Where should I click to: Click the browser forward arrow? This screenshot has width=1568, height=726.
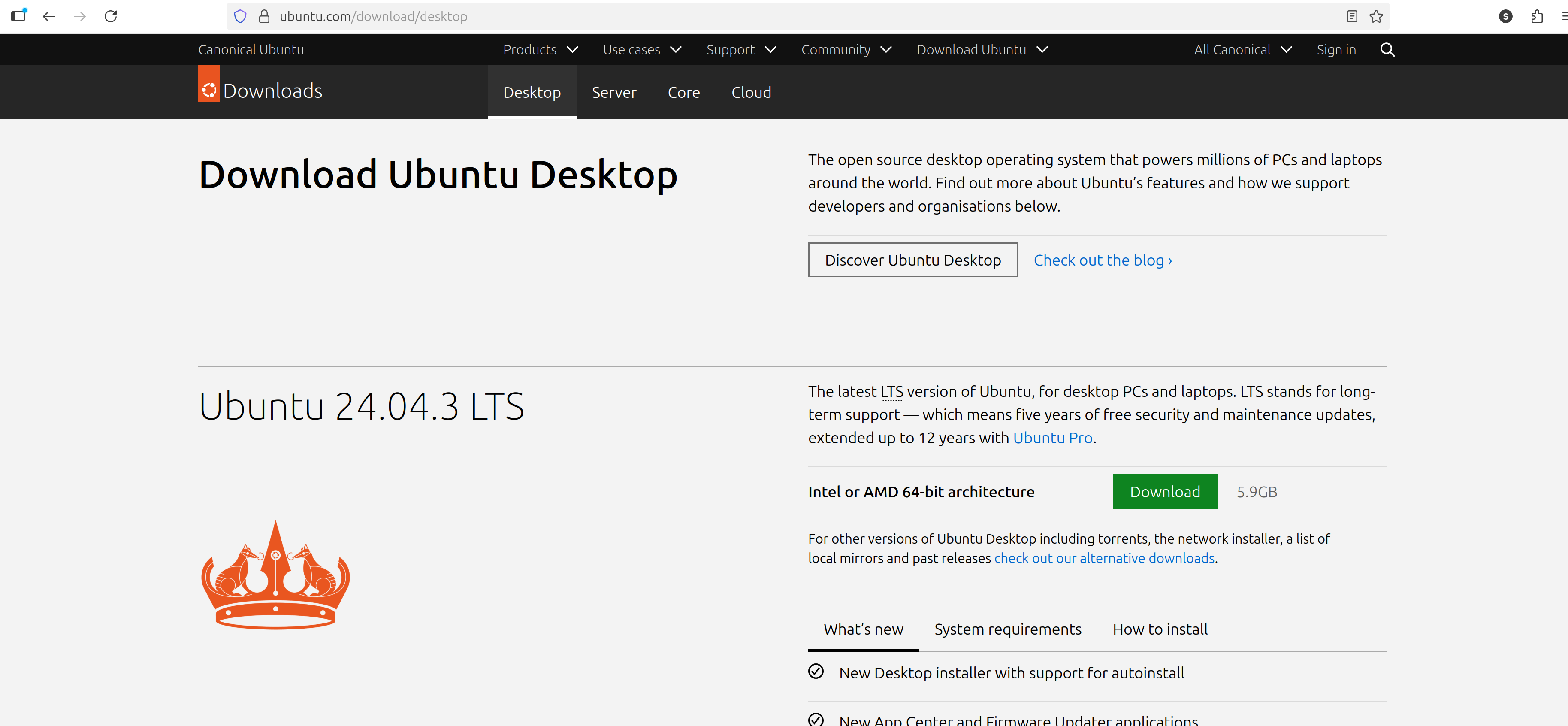pos(80,16)
